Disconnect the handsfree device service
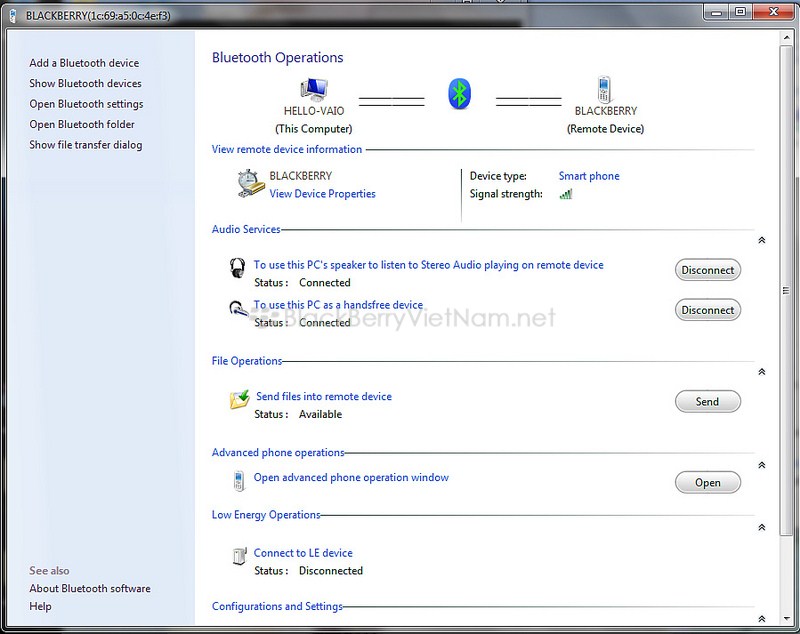 click(708, 310)
